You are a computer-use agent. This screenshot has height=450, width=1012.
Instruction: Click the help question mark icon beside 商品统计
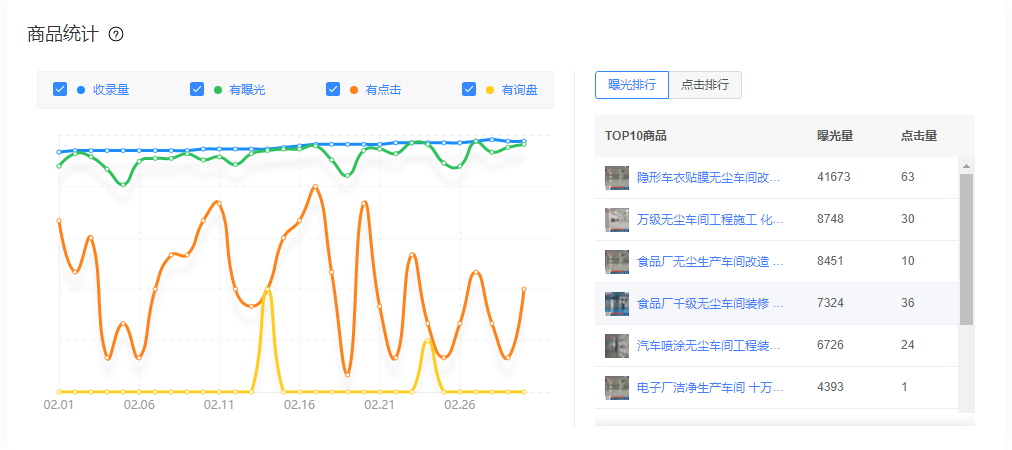(116, 35)
